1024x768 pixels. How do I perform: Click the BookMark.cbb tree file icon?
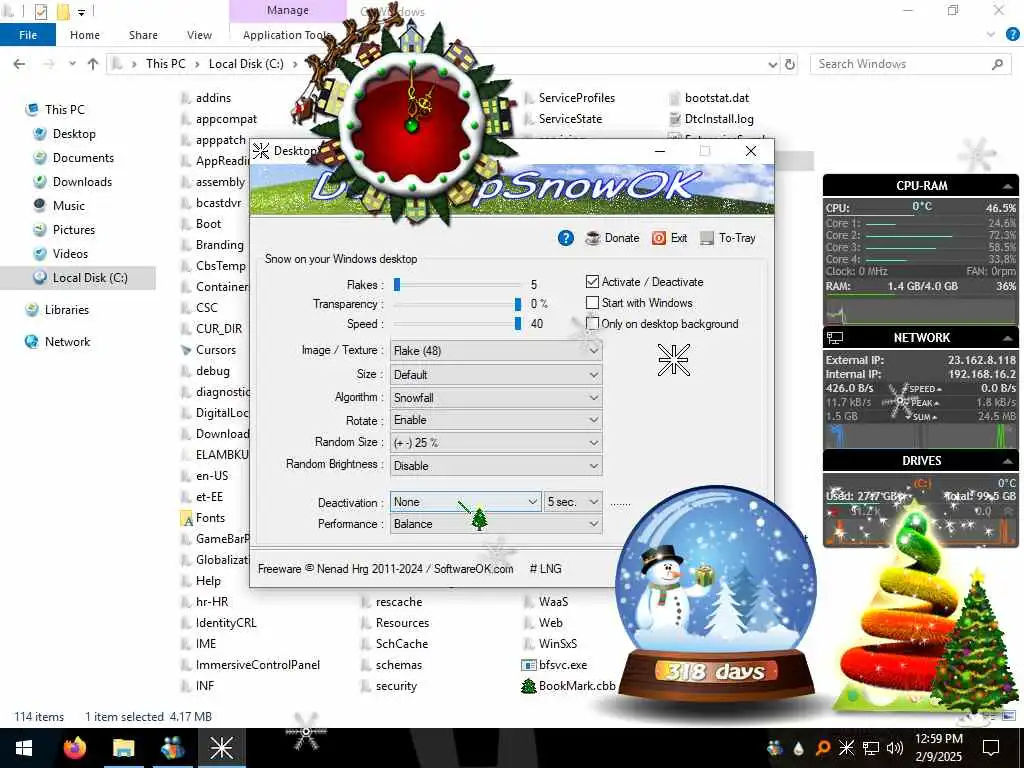[x=528, y=686]
